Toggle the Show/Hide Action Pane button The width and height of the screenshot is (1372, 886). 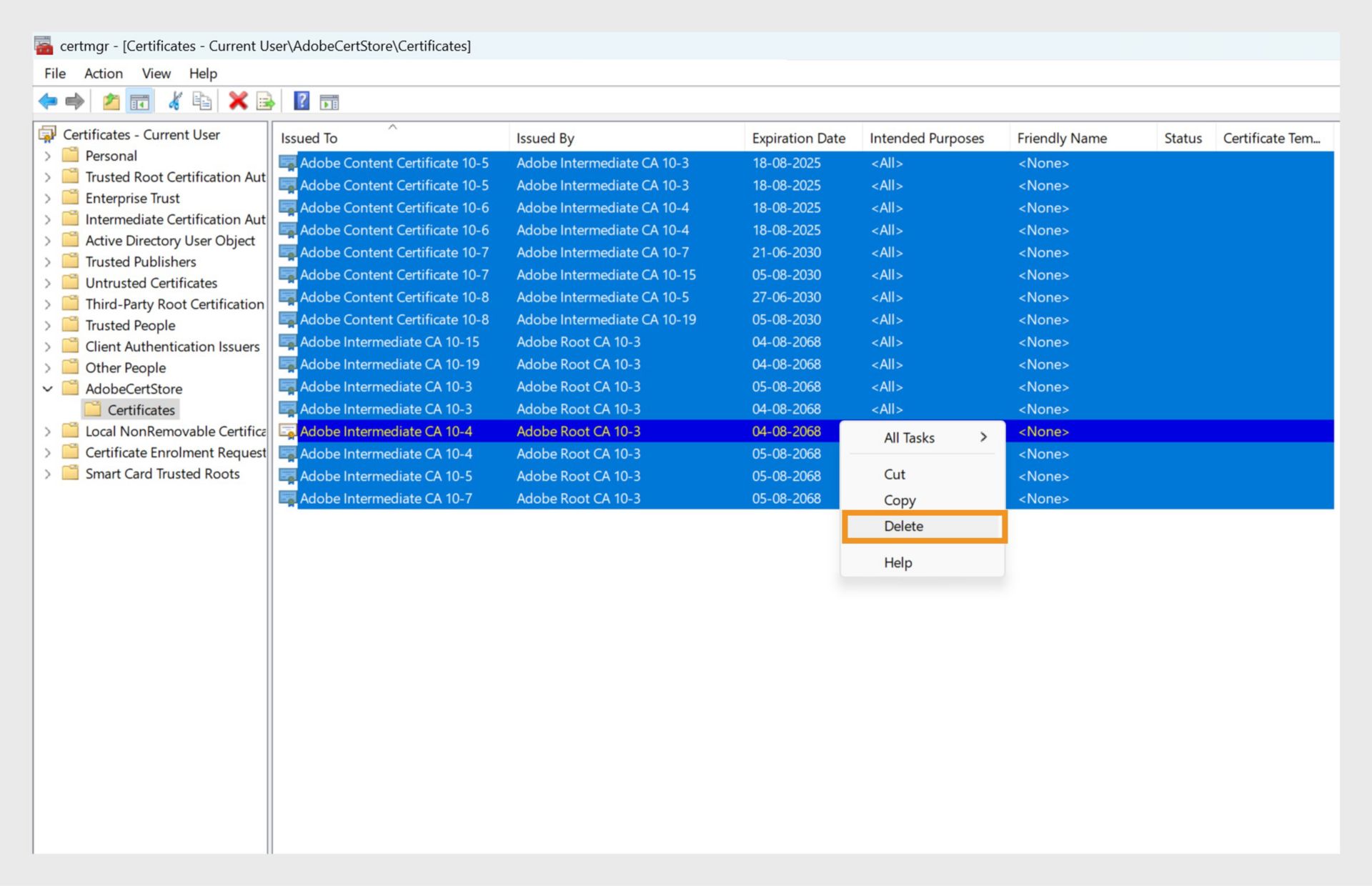pyautogui.click(x=328, y=101)
